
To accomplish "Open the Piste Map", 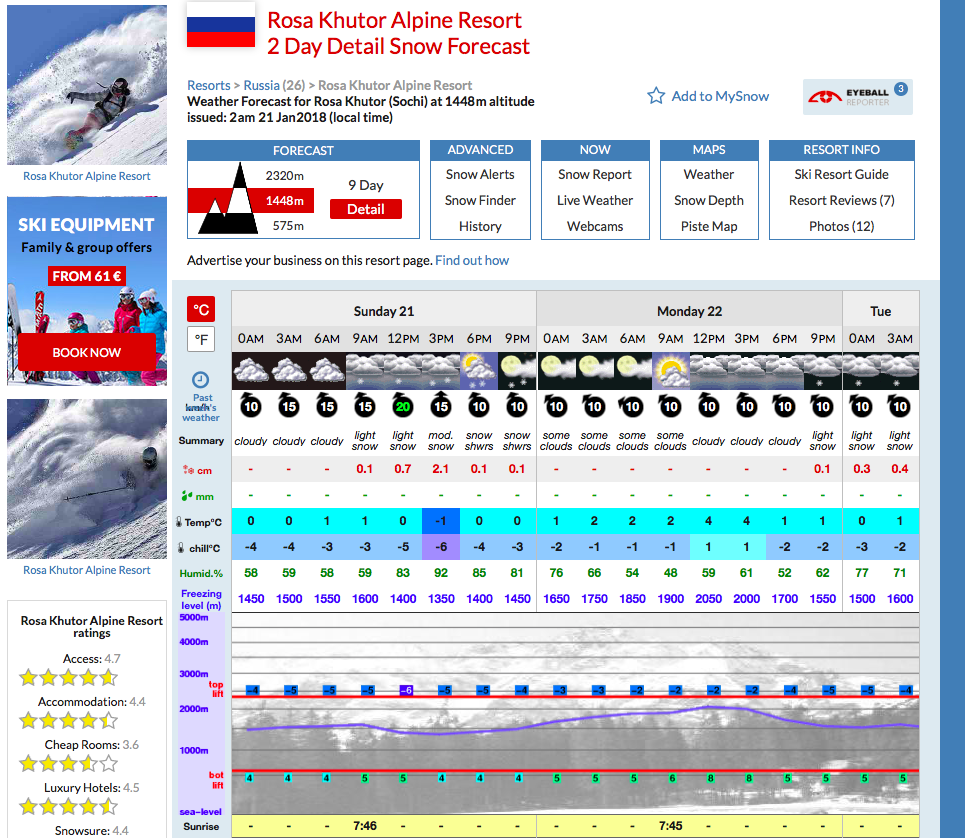I will (709, 226).
